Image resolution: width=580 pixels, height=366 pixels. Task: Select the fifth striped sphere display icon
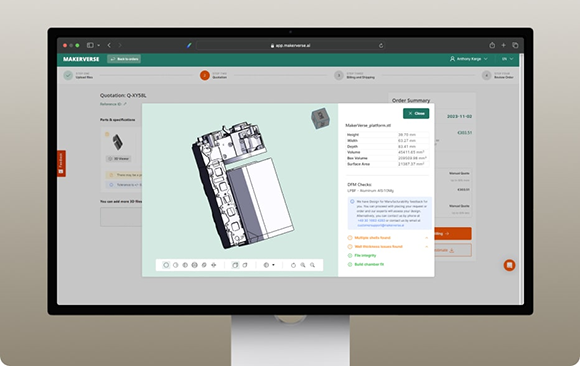pyautogui.click(x=204, y=265)
